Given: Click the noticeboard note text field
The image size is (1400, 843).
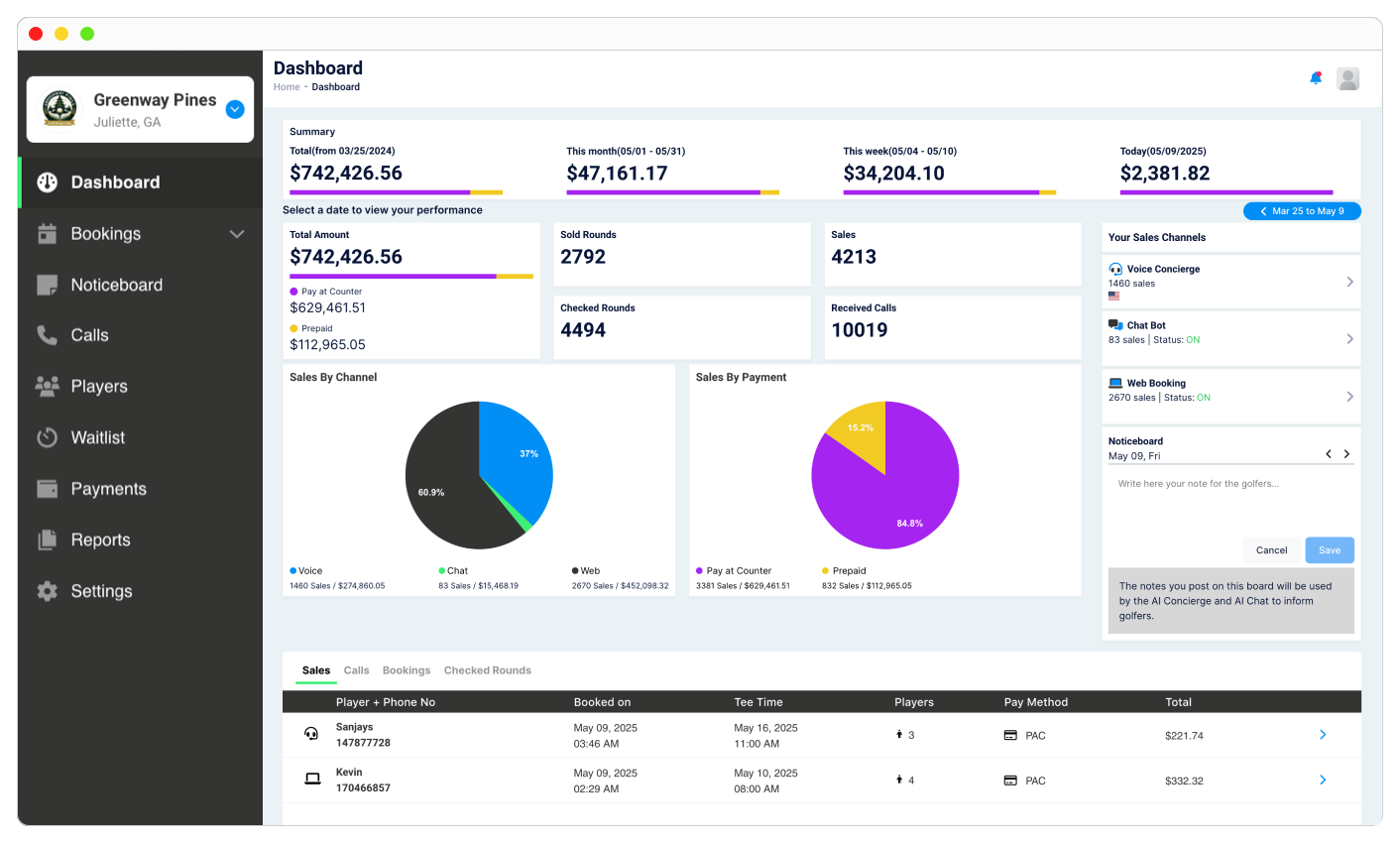Looking at the screenshot, I should point(1229,506).
